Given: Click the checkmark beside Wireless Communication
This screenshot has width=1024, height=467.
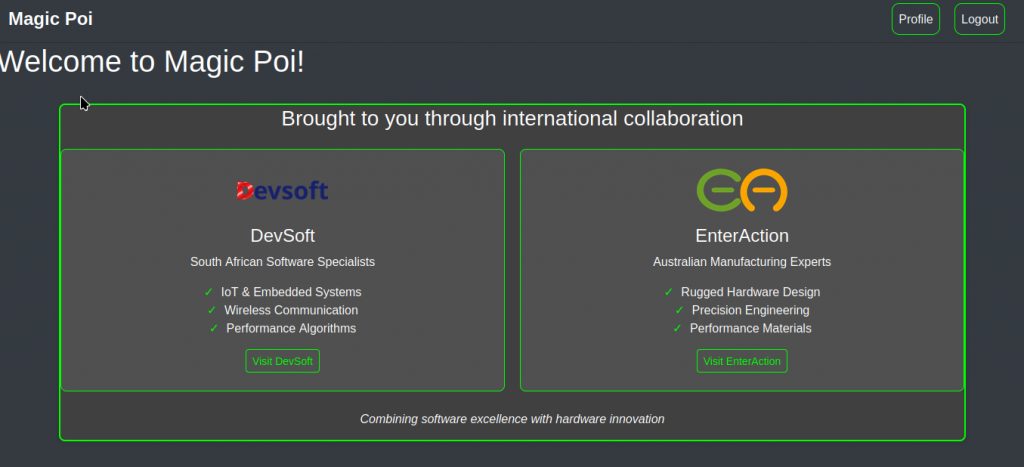Looking at the screenshot, I should 212,310.
